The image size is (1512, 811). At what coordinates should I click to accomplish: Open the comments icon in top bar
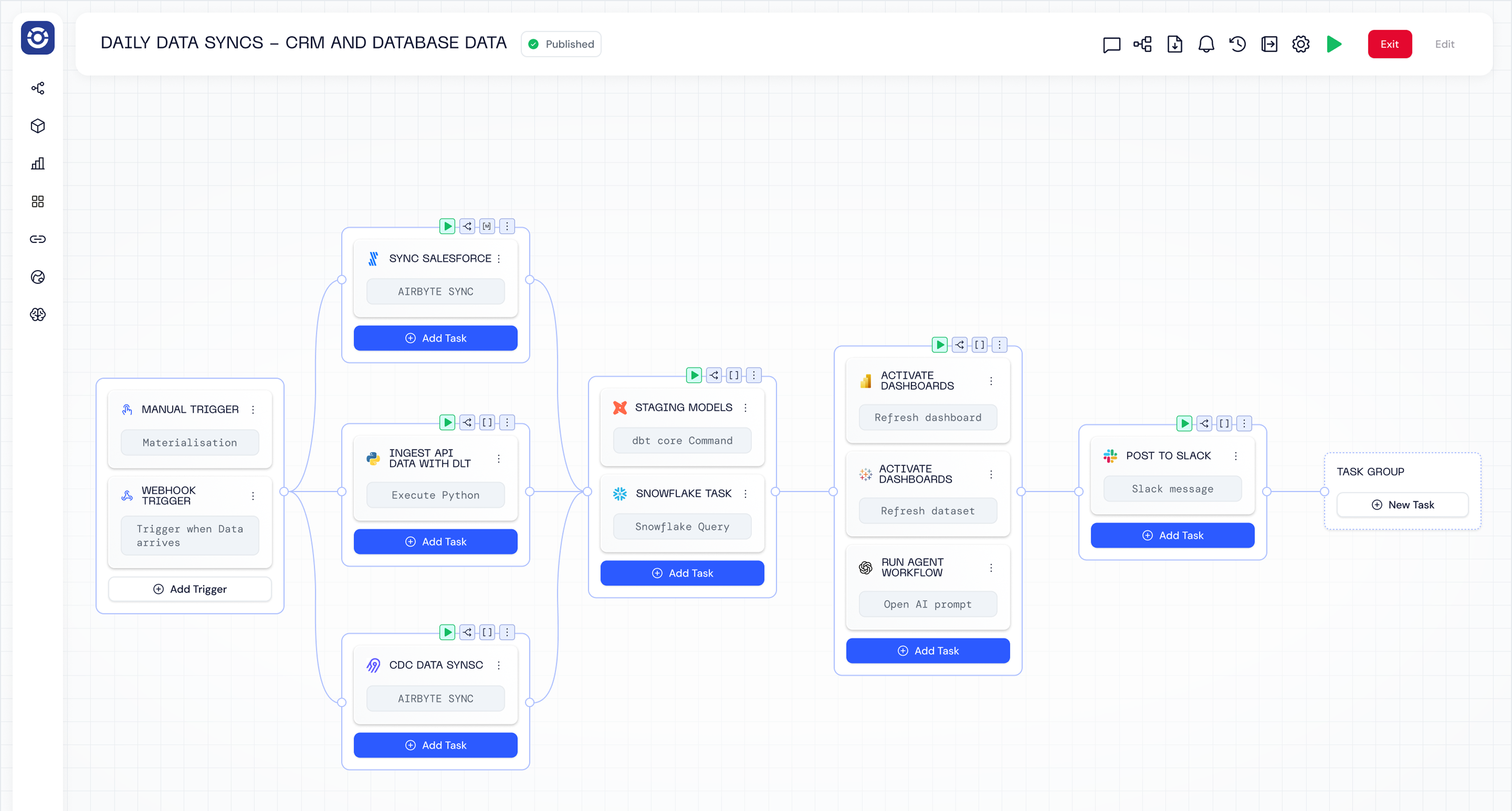(x=1111, y=45)
